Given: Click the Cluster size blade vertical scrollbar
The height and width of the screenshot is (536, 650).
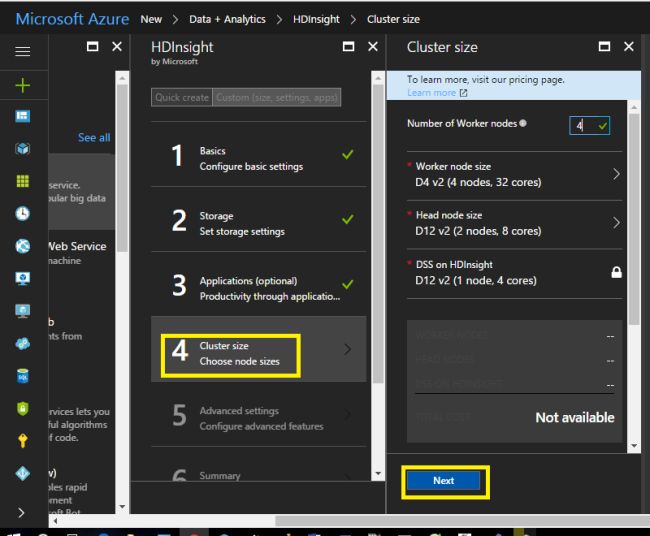Looking at the screenshot, I should [634, 218].
